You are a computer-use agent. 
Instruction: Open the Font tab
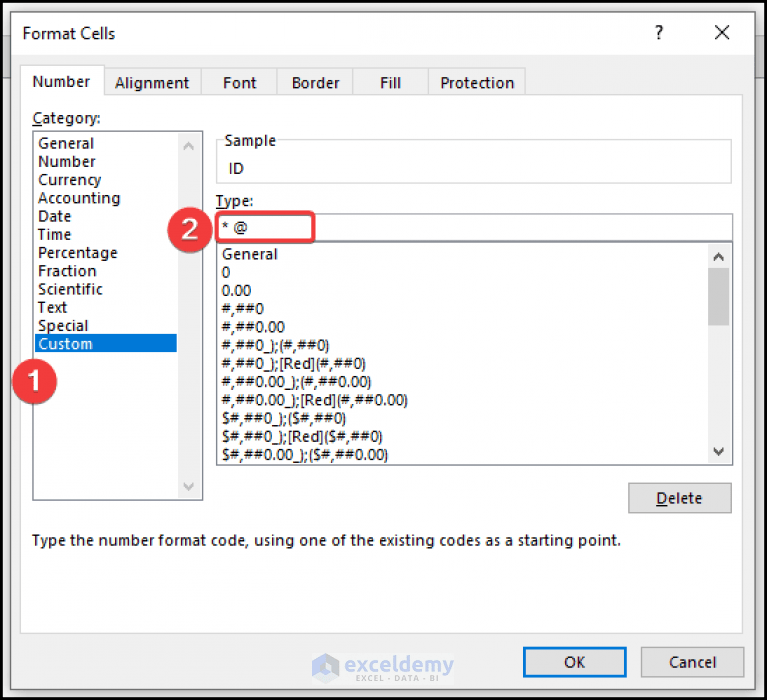pos(239,82)
